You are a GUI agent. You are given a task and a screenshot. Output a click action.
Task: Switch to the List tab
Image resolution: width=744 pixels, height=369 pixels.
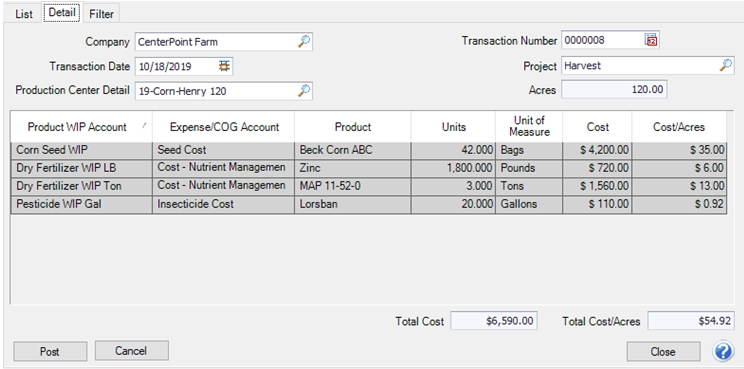[x=24, y=14]
